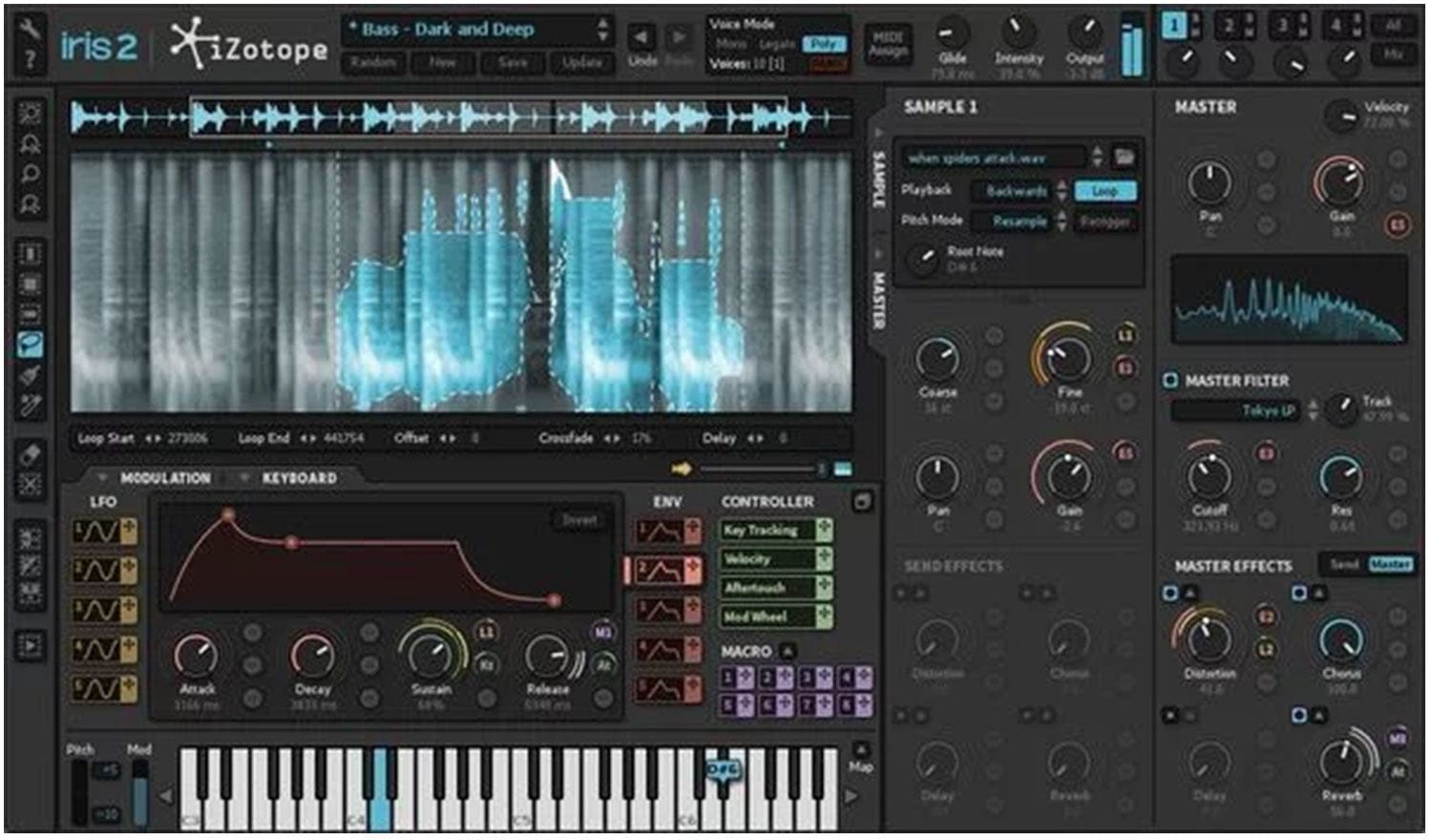Click the spectrogram zoom slider track
Screen dimensions: 1432x840
pos(759,469)
